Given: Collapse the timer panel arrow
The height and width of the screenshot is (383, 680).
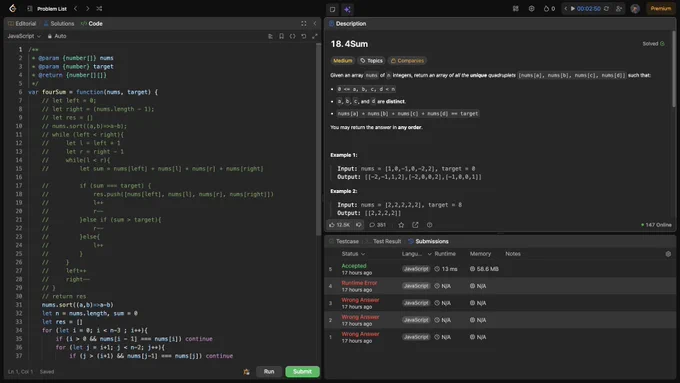Looking at the screenshot, I should 566,9.
